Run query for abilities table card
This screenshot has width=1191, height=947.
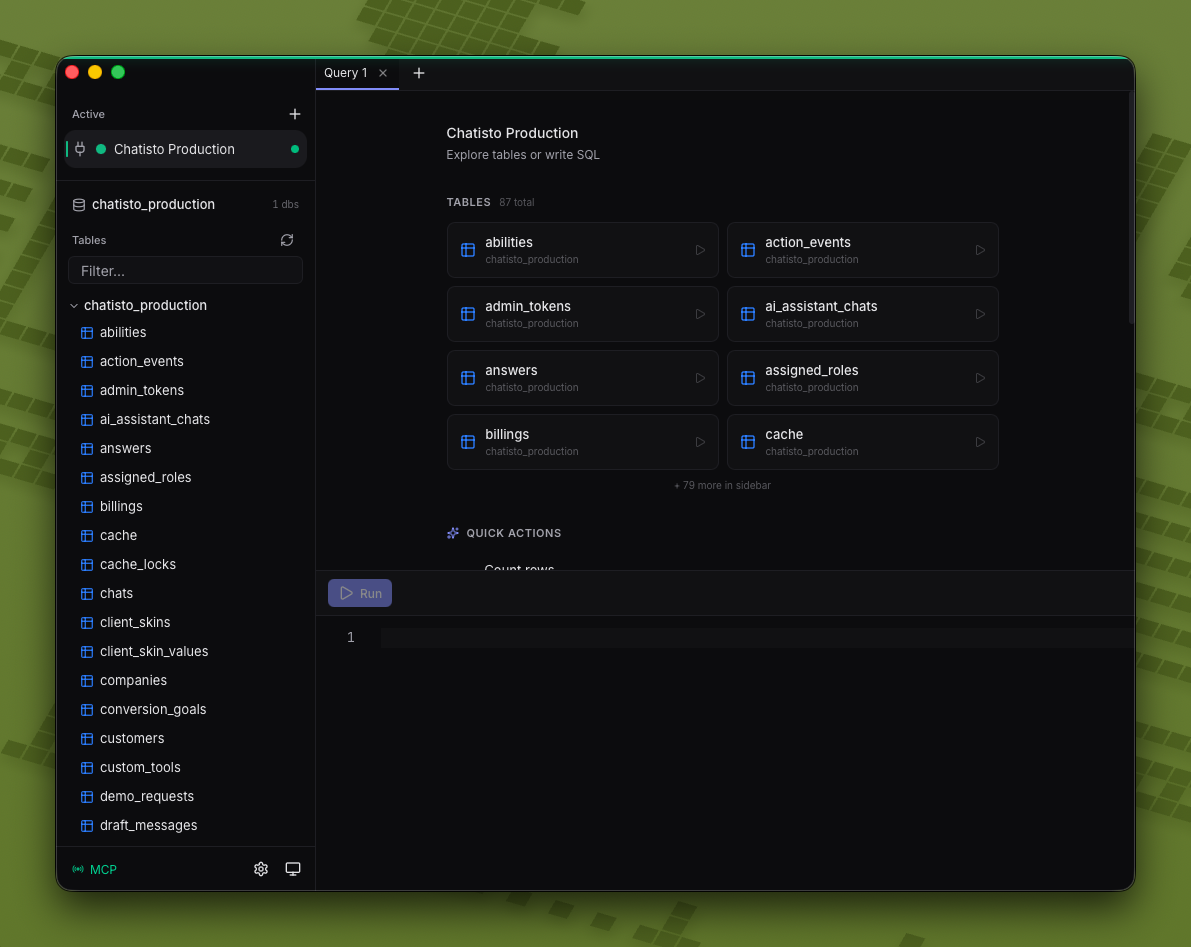click(700, 250)
